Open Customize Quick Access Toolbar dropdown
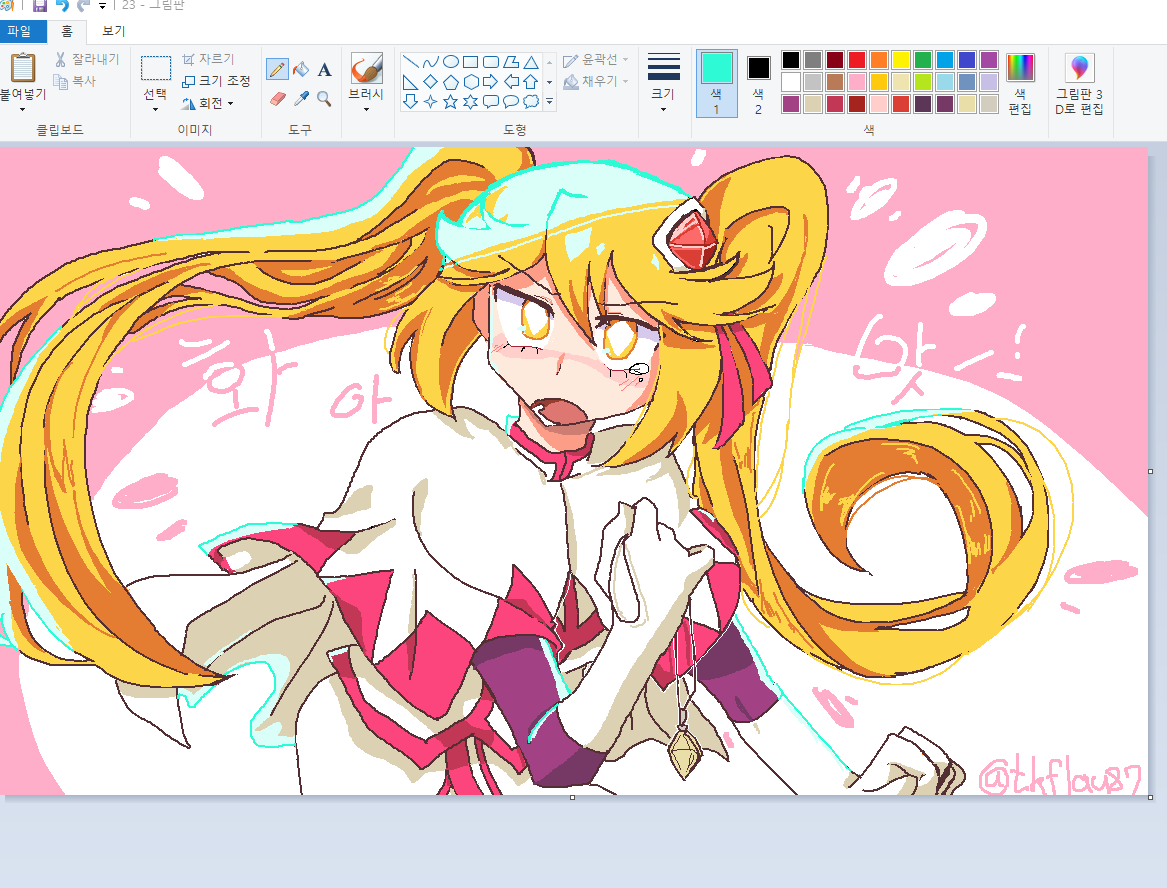The height and width of the screenshot is (888, 1167). pyautogui.click(x=102, y=6)
